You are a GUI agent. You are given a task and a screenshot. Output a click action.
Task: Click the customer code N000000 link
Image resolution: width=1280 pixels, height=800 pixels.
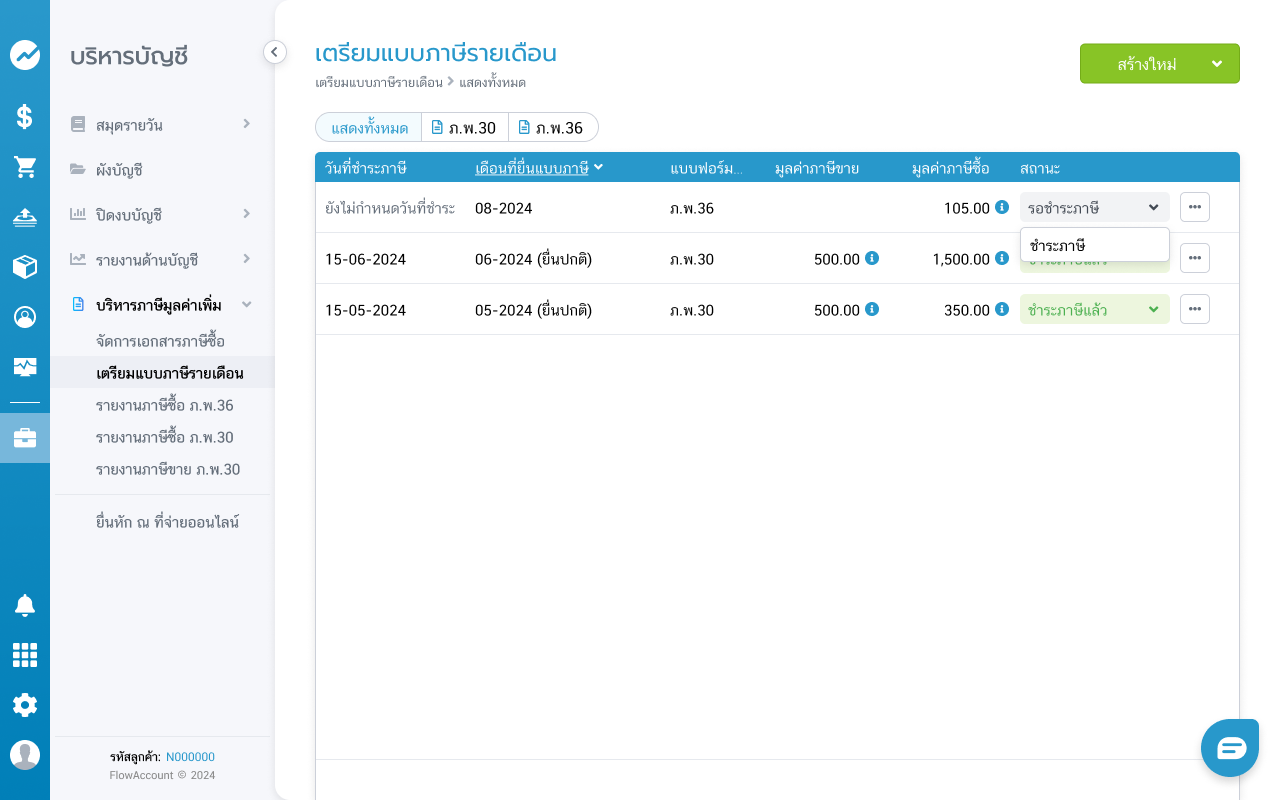click(190, 757)
